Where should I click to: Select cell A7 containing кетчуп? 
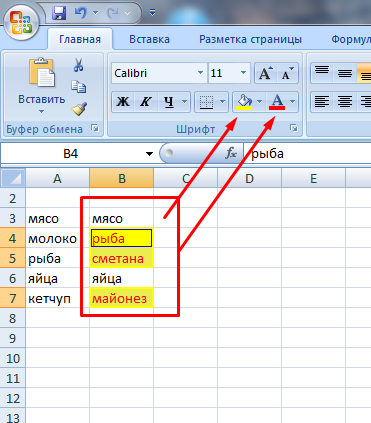(57, 298)
